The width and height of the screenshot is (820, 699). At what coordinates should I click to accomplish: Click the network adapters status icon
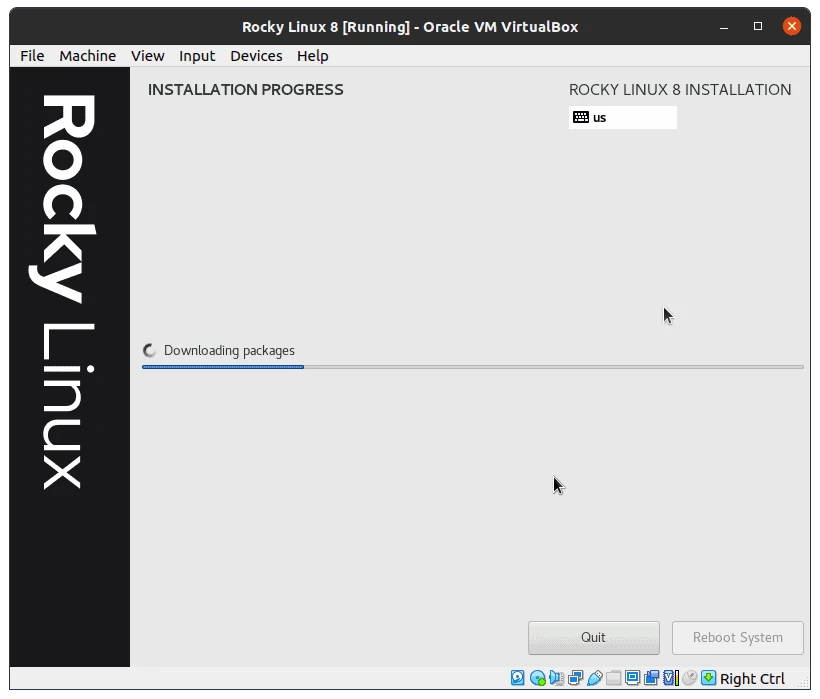(575, 678)
